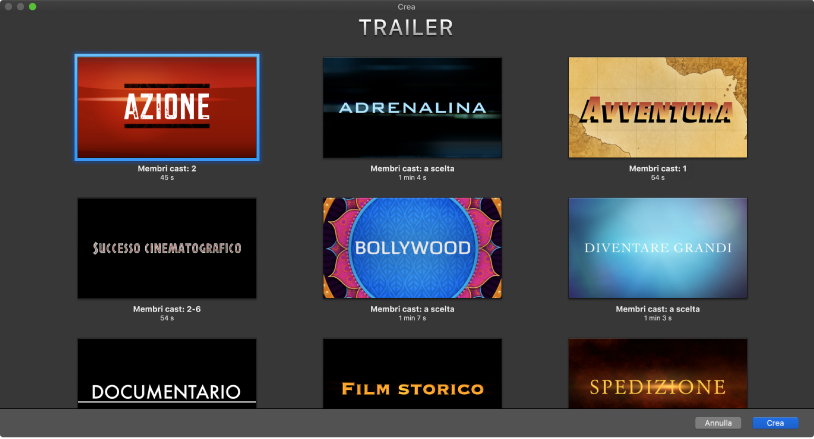Viewport: 814px width, 439px height.
Task: Select the Azione trailer template
Action: [167, 107]
